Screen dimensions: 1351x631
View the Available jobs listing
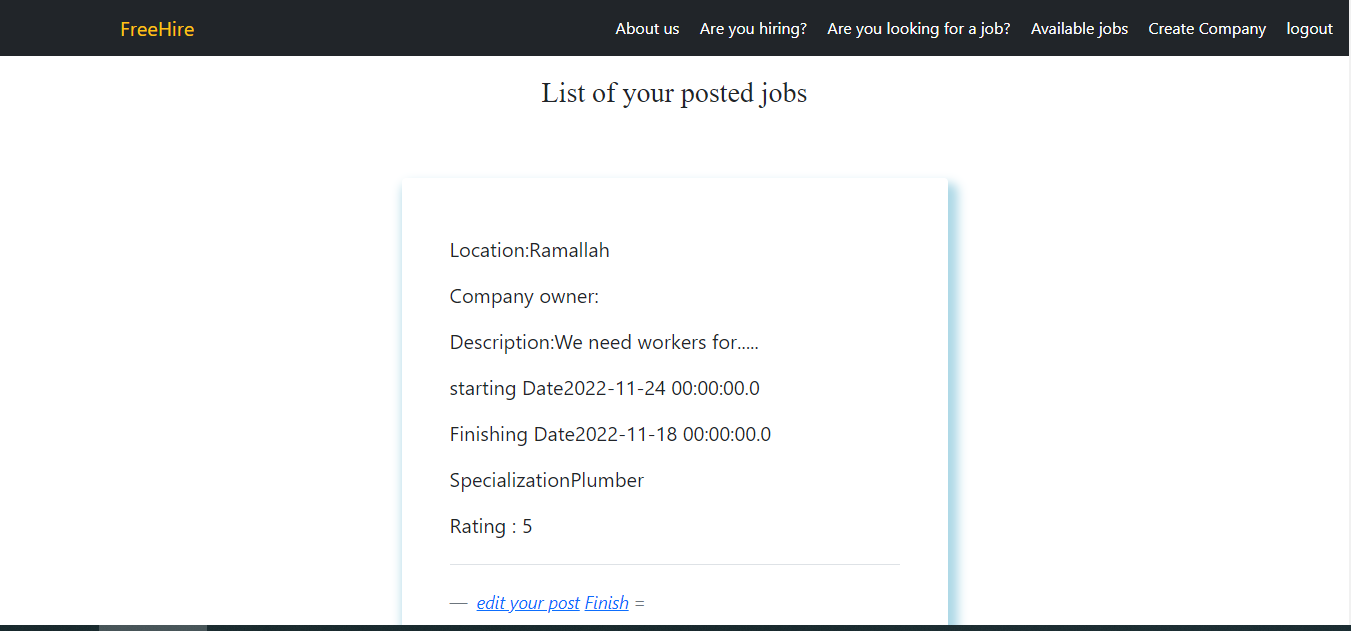click(x=1079, y=28)
